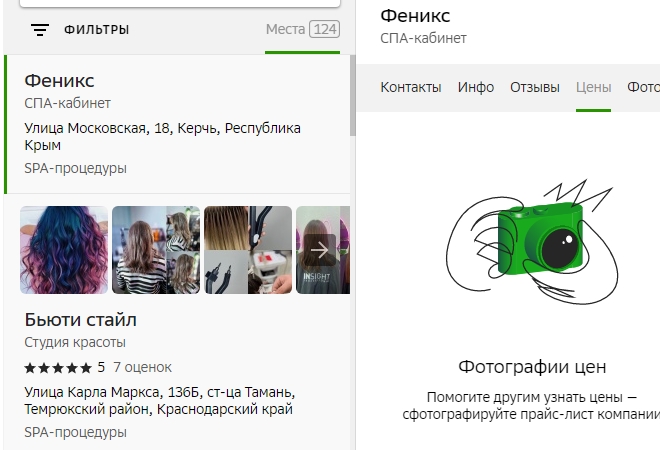Open the third salon photo thumbnail
Viewport: 660px width, 450px height.
[247, 250]
